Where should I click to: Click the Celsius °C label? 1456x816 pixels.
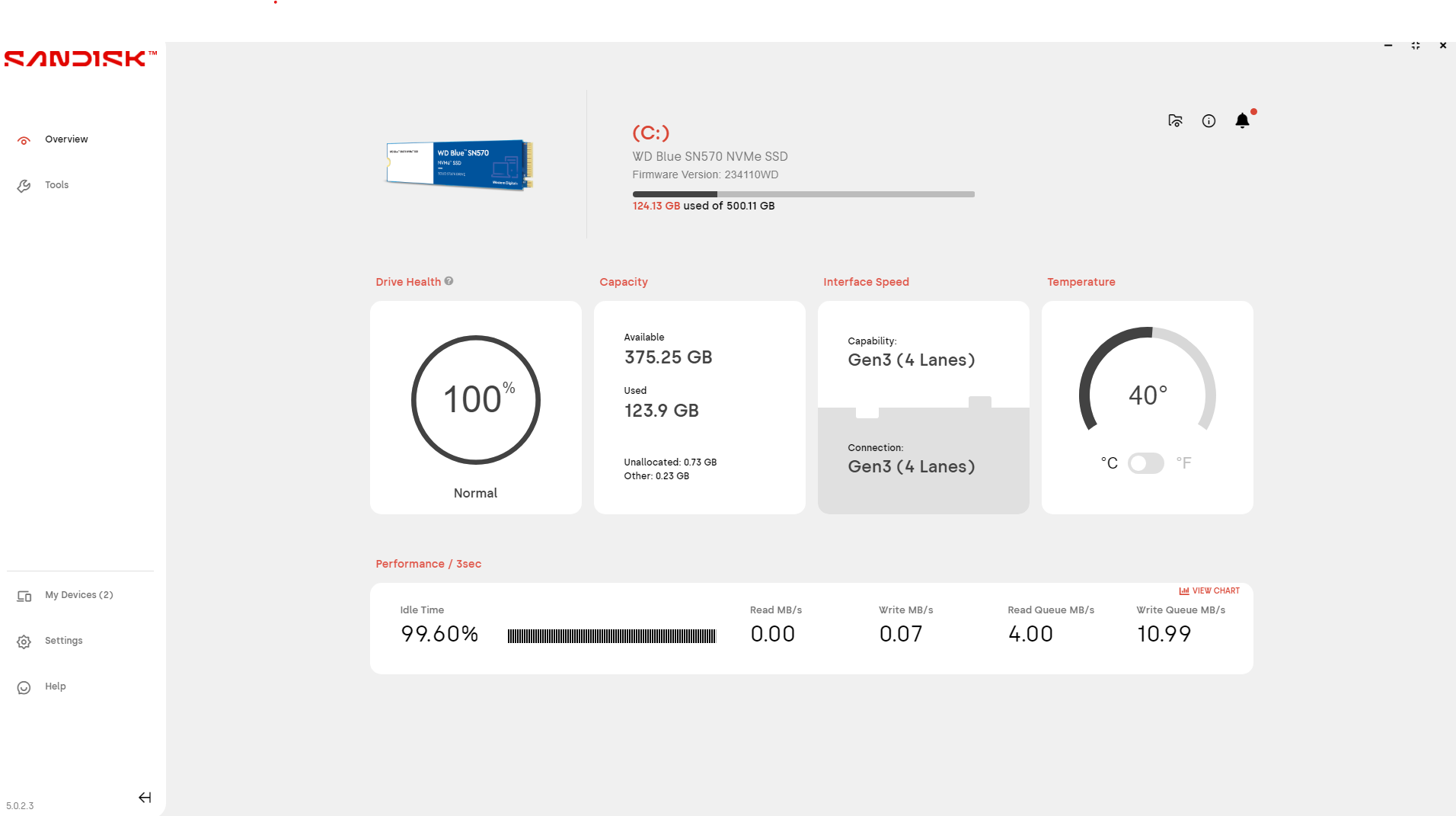point(1110,463)
